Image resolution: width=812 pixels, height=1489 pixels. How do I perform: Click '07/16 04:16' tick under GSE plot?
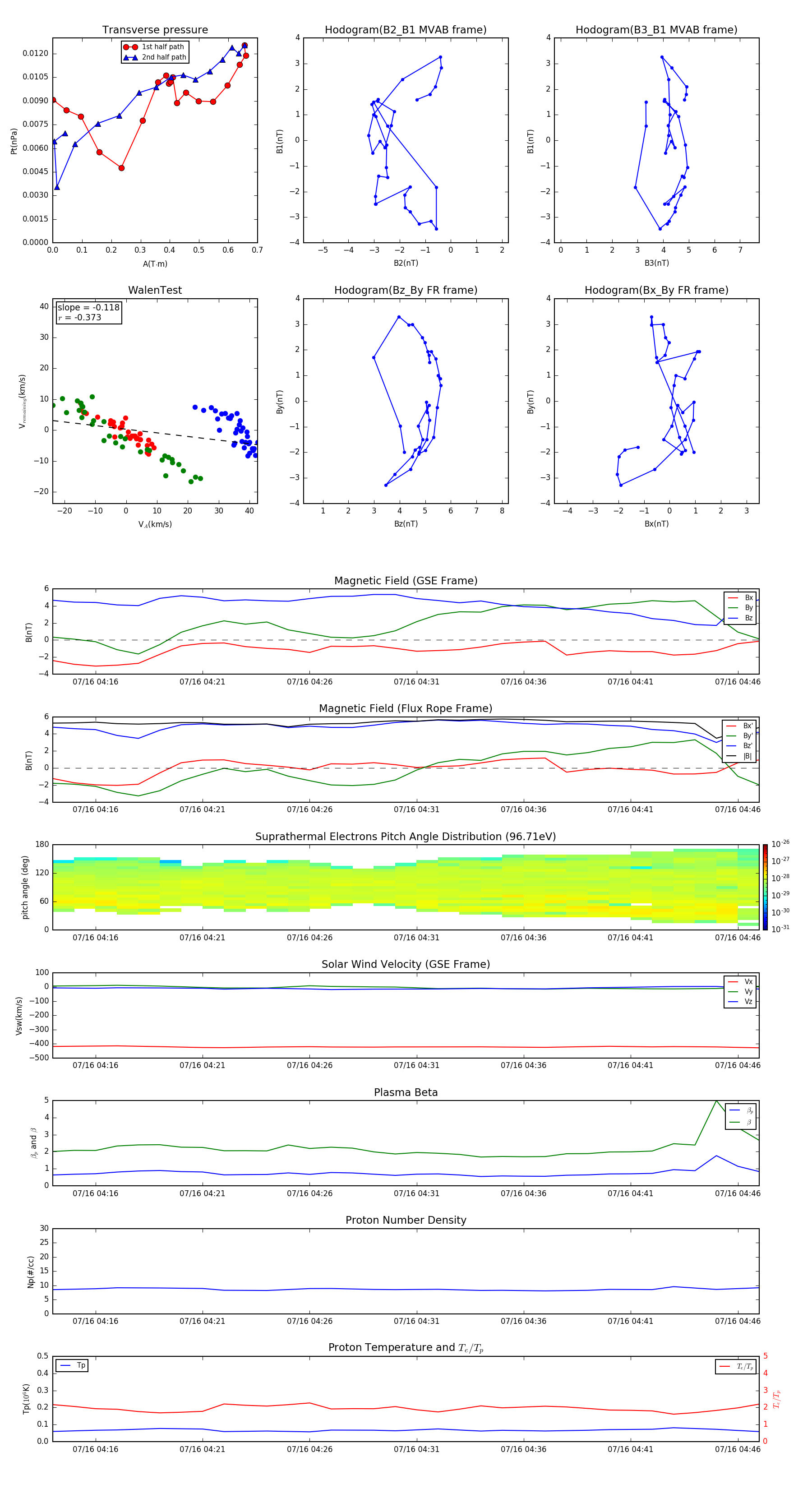pos(95,681)
